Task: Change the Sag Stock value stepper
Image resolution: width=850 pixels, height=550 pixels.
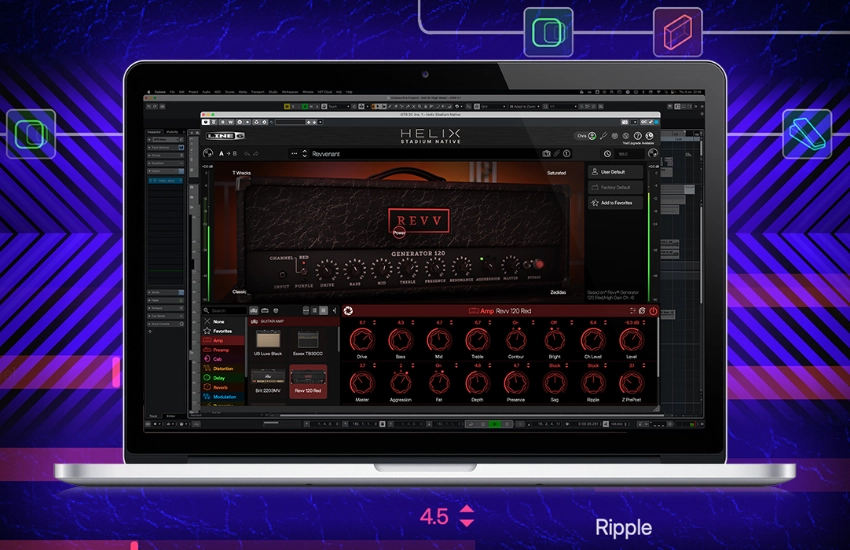Action: coord(567,366)
